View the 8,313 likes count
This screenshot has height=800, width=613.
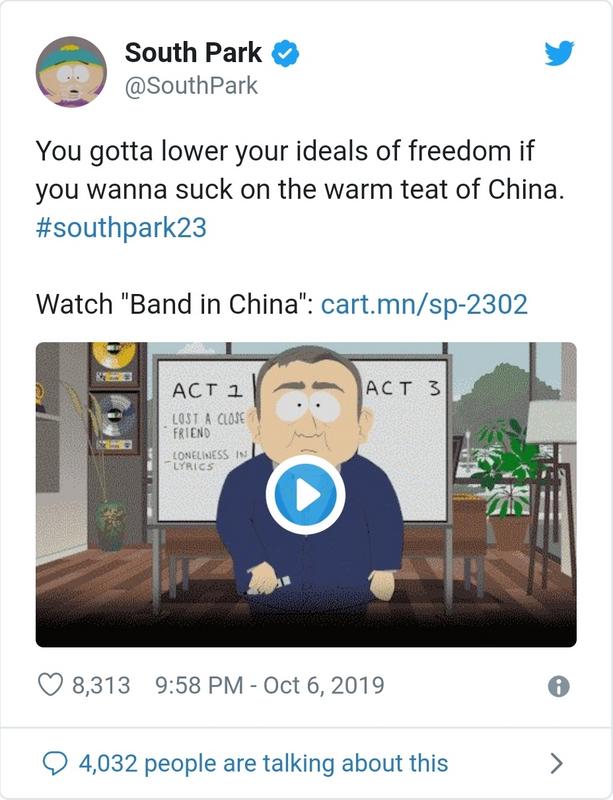101,685
